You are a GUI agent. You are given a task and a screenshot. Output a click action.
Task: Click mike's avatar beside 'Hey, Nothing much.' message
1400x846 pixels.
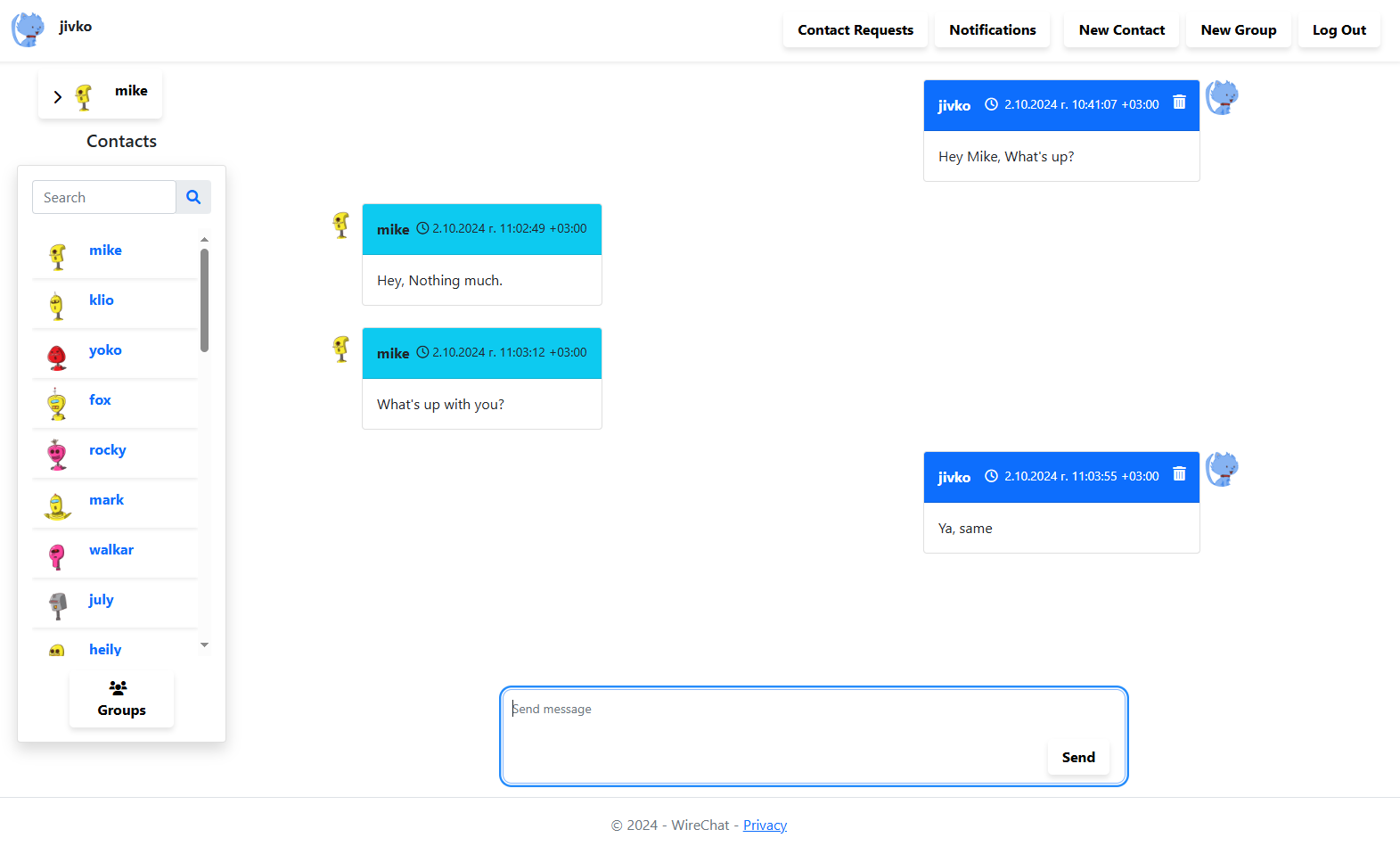click(x=341, y=225)
